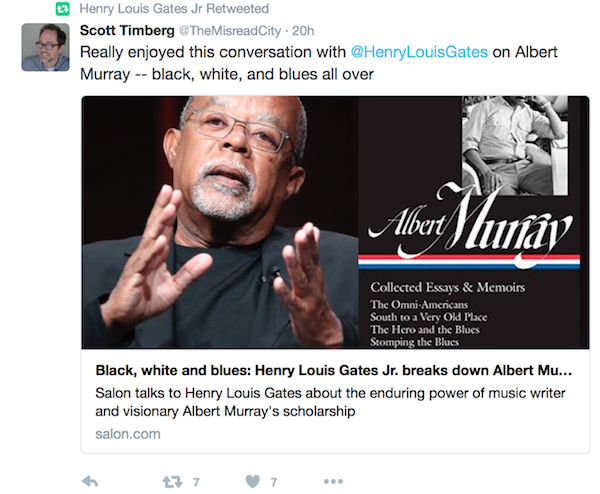Click the 20h tweet timestamp
600x494 pixels.
point(303,31)
